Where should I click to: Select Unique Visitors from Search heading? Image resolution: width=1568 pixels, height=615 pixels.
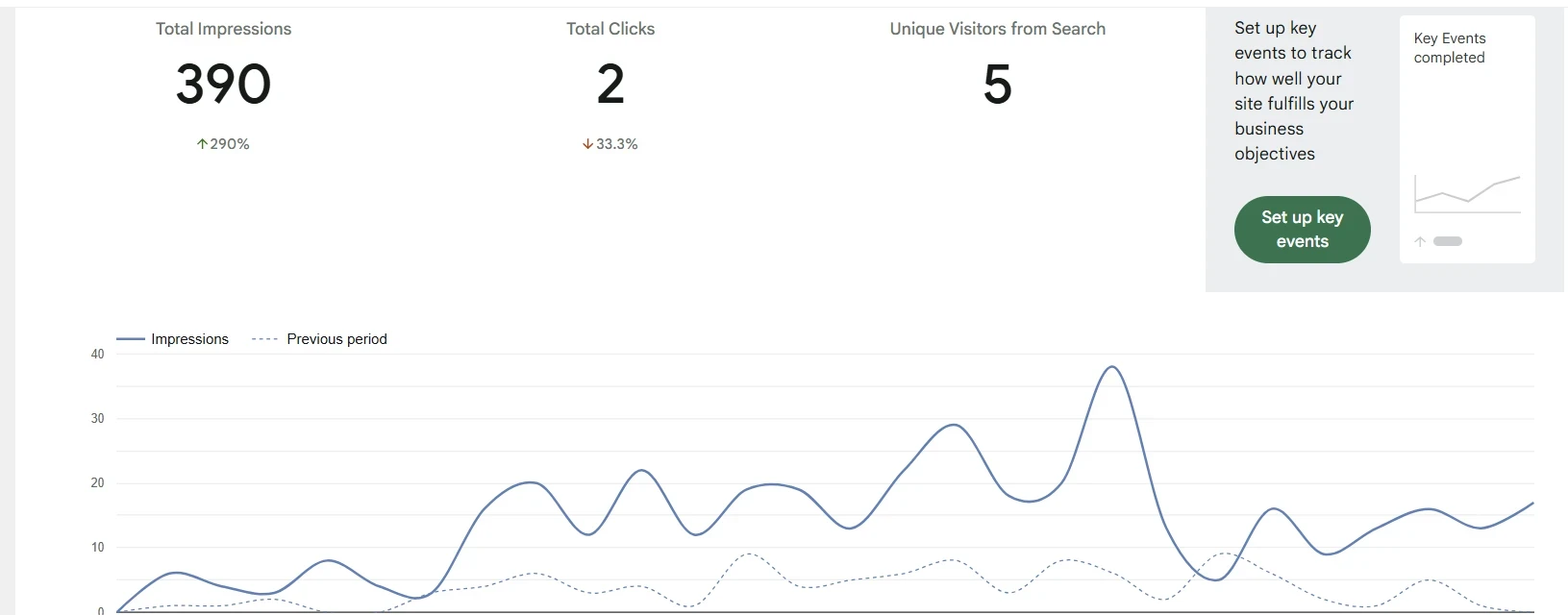click(997, 29)
